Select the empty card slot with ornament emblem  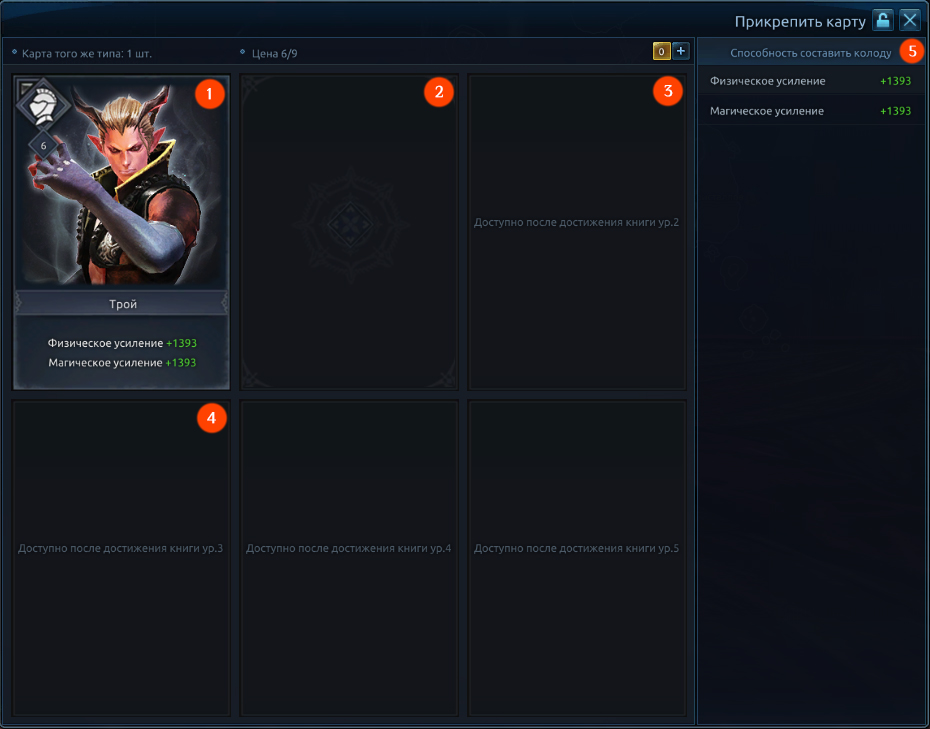(x=349, y=233)
